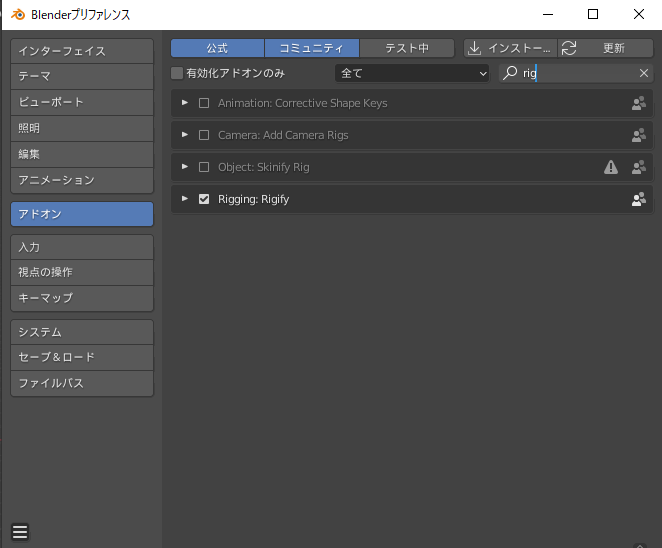
Task: Expand Animation: Corrective Shape Keys details
Action: pos(184,103)
